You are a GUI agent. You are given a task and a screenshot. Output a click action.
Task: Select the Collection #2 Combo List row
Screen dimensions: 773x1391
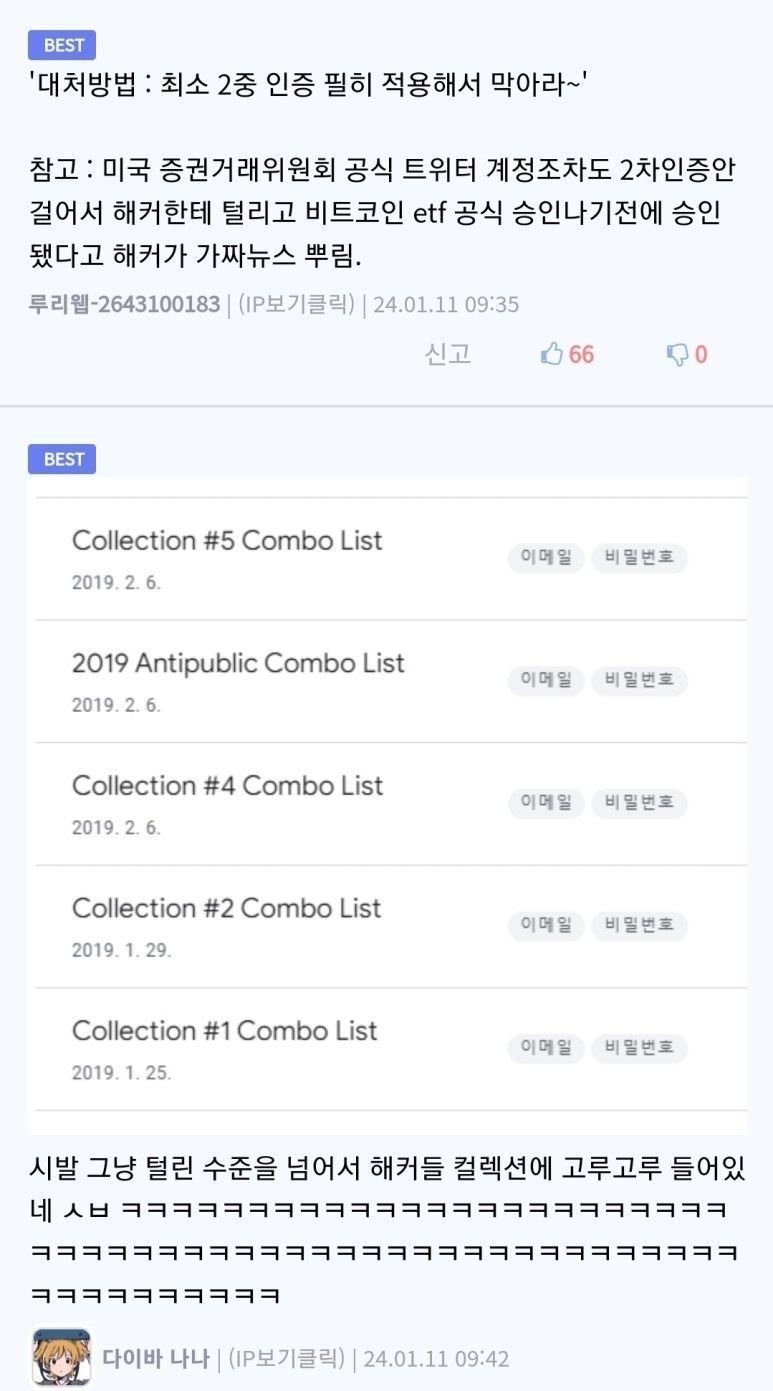[226, 909]
